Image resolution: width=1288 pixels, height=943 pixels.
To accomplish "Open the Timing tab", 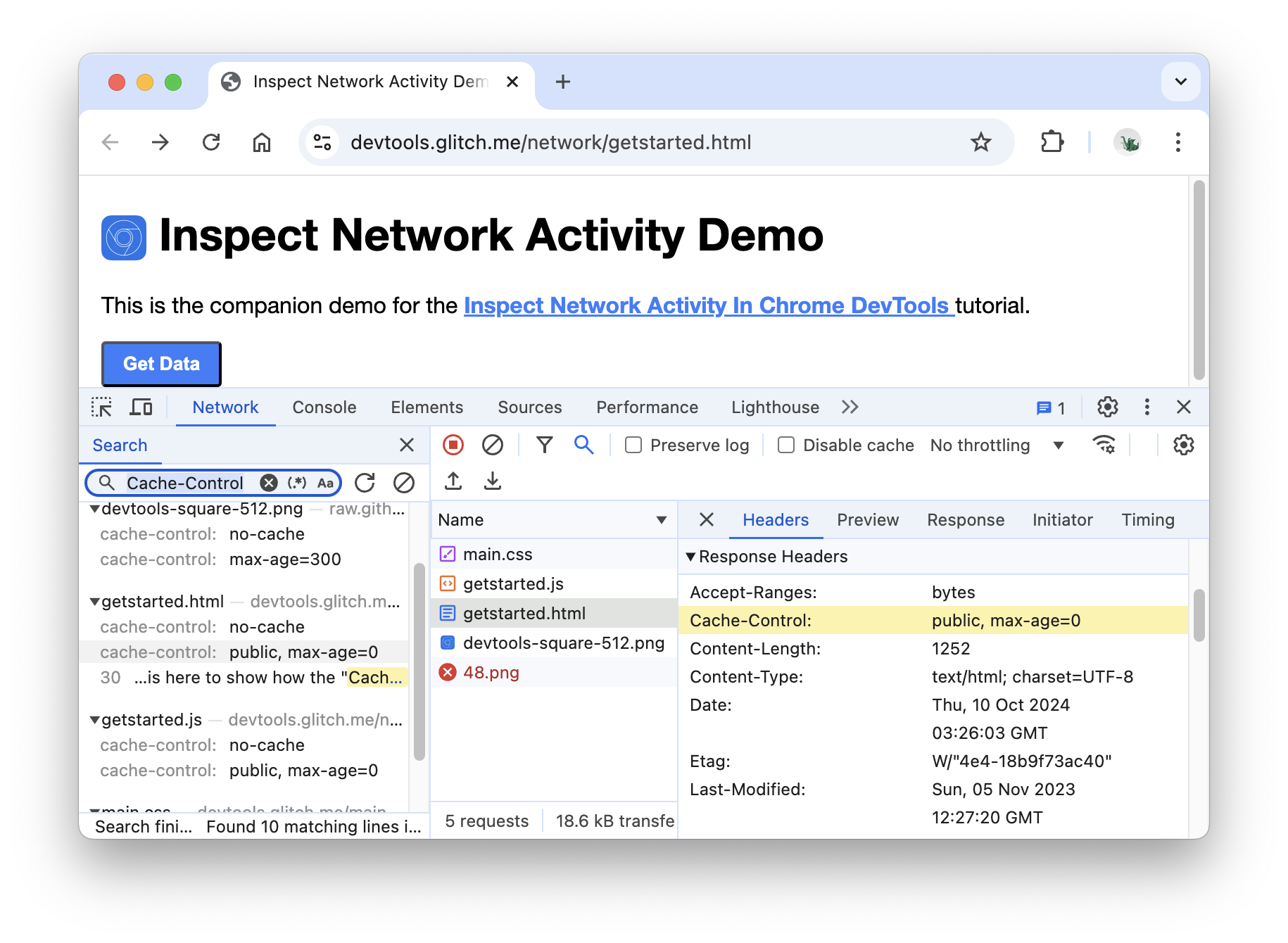I will 1147,520.
